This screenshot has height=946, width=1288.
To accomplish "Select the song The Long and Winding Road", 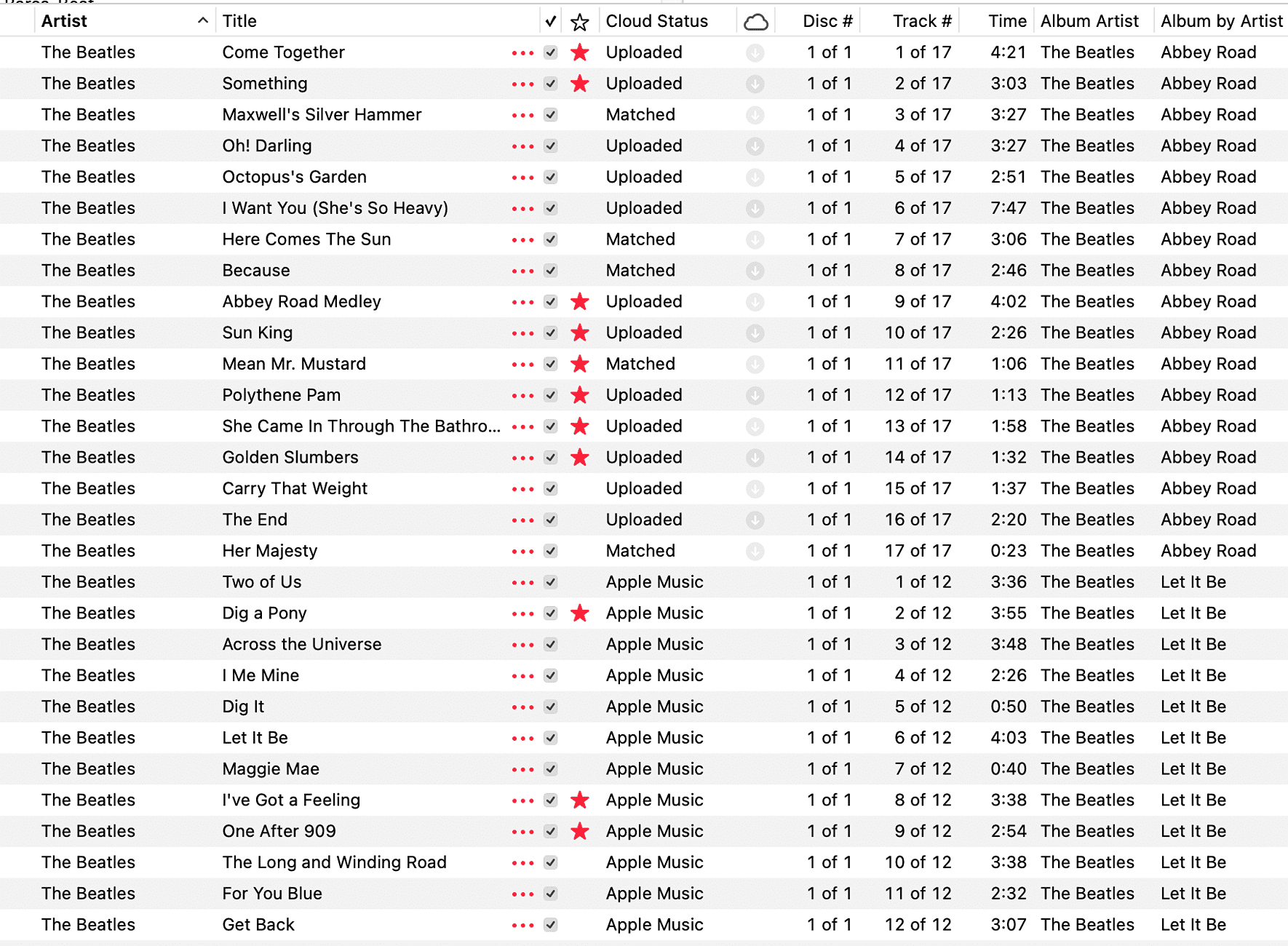I will tap(334, 862).
